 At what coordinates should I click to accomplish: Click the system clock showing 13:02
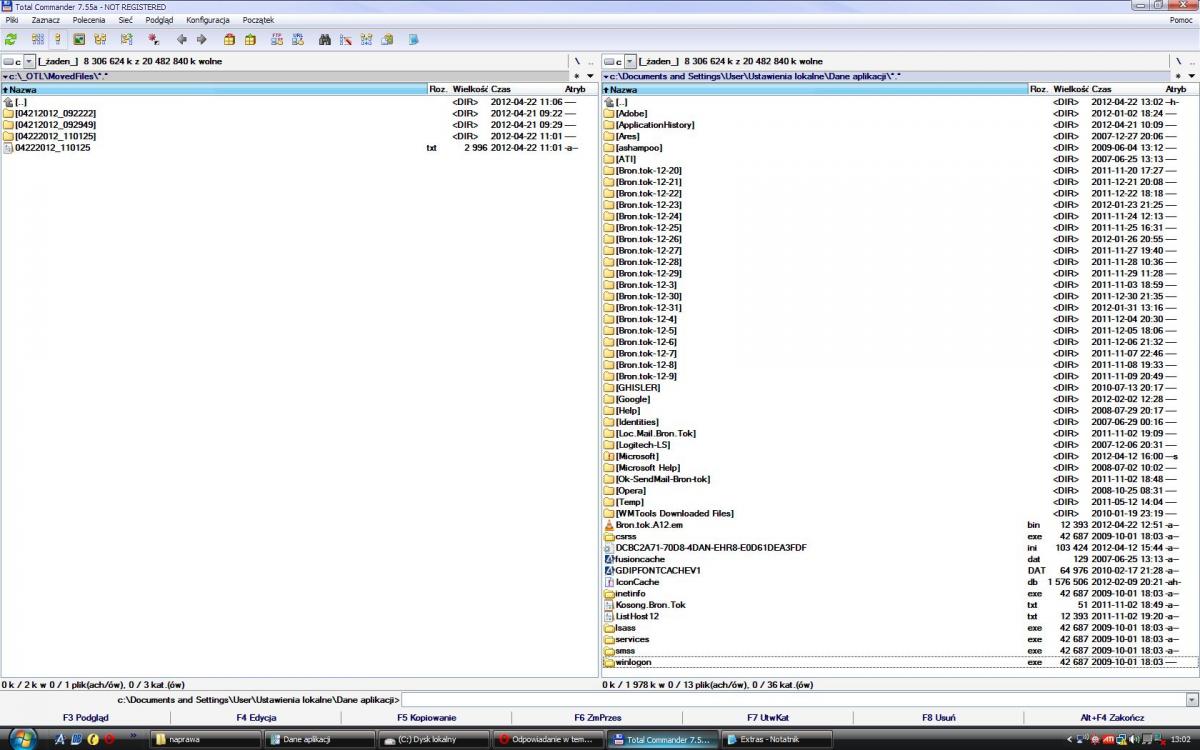pyautogui.click(x=1181, y=740)
